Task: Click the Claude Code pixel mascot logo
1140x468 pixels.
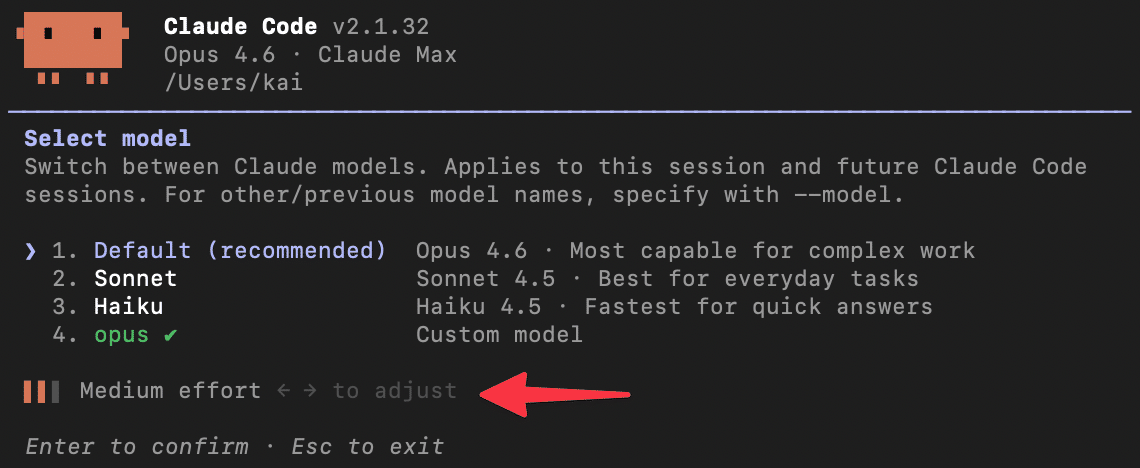Action: point(72,47)
